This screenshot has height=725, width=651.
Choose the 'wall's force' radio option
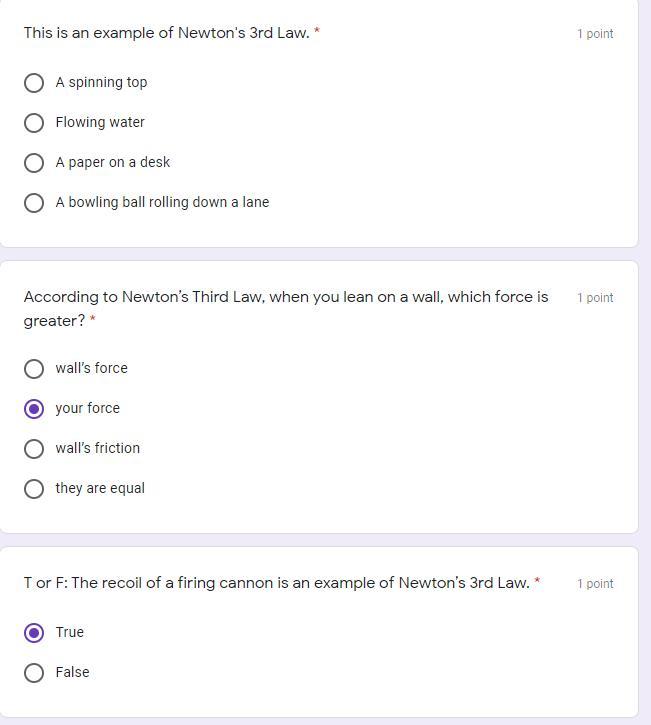[x=34, y=368]
